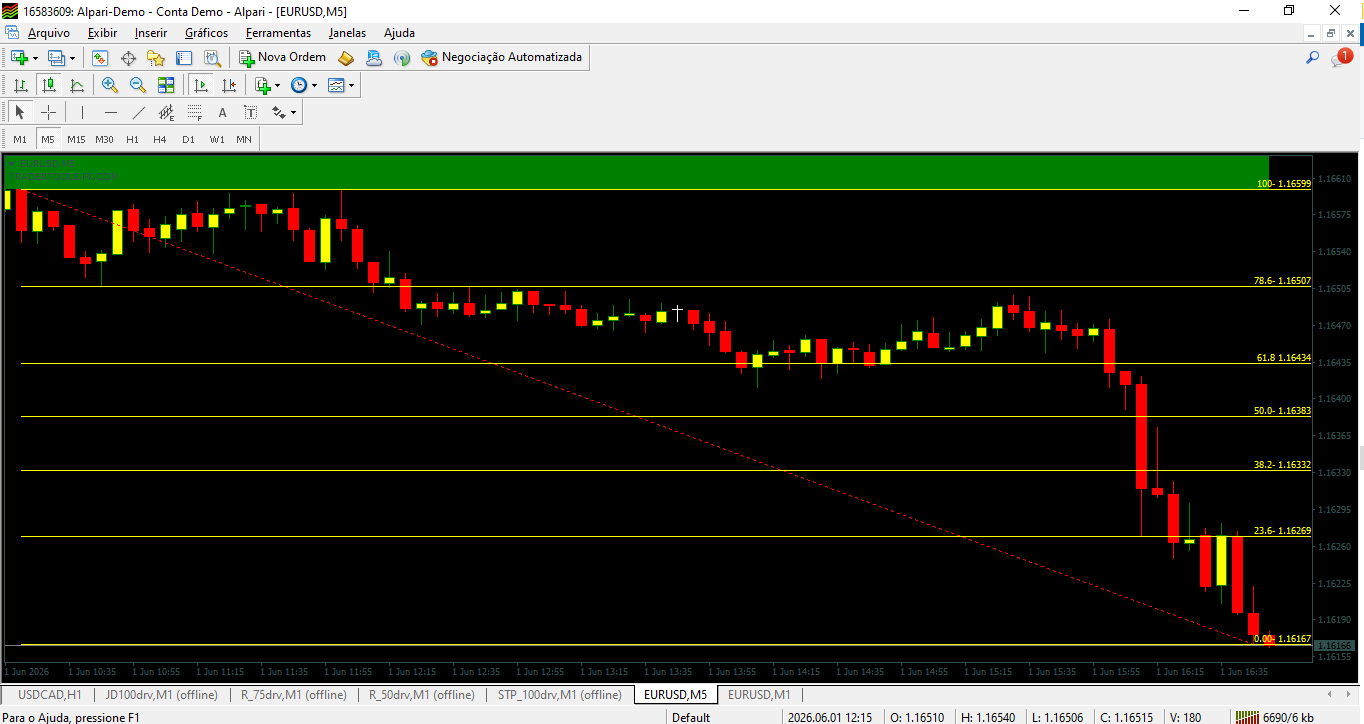
Task: Open the notifications alert bubble
Action: pyautogui.click(x=1341, y=58)
